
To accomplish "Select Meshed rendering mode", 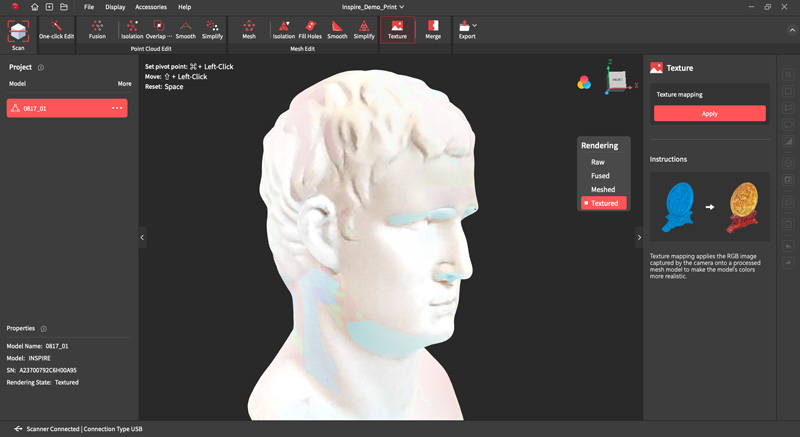I will point(603,190).
